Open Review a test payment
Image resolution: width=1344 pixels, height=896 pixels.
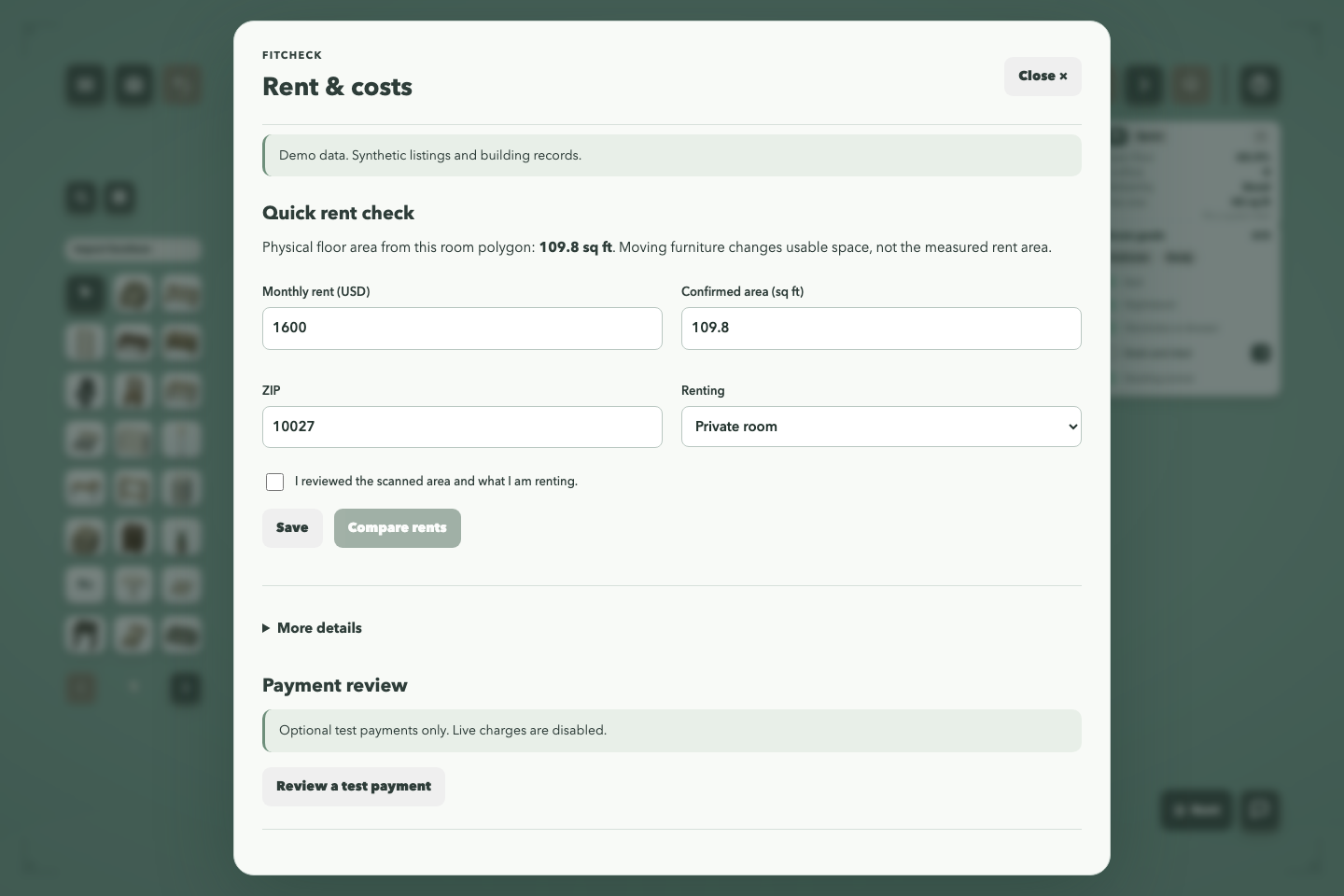point(354,787)
